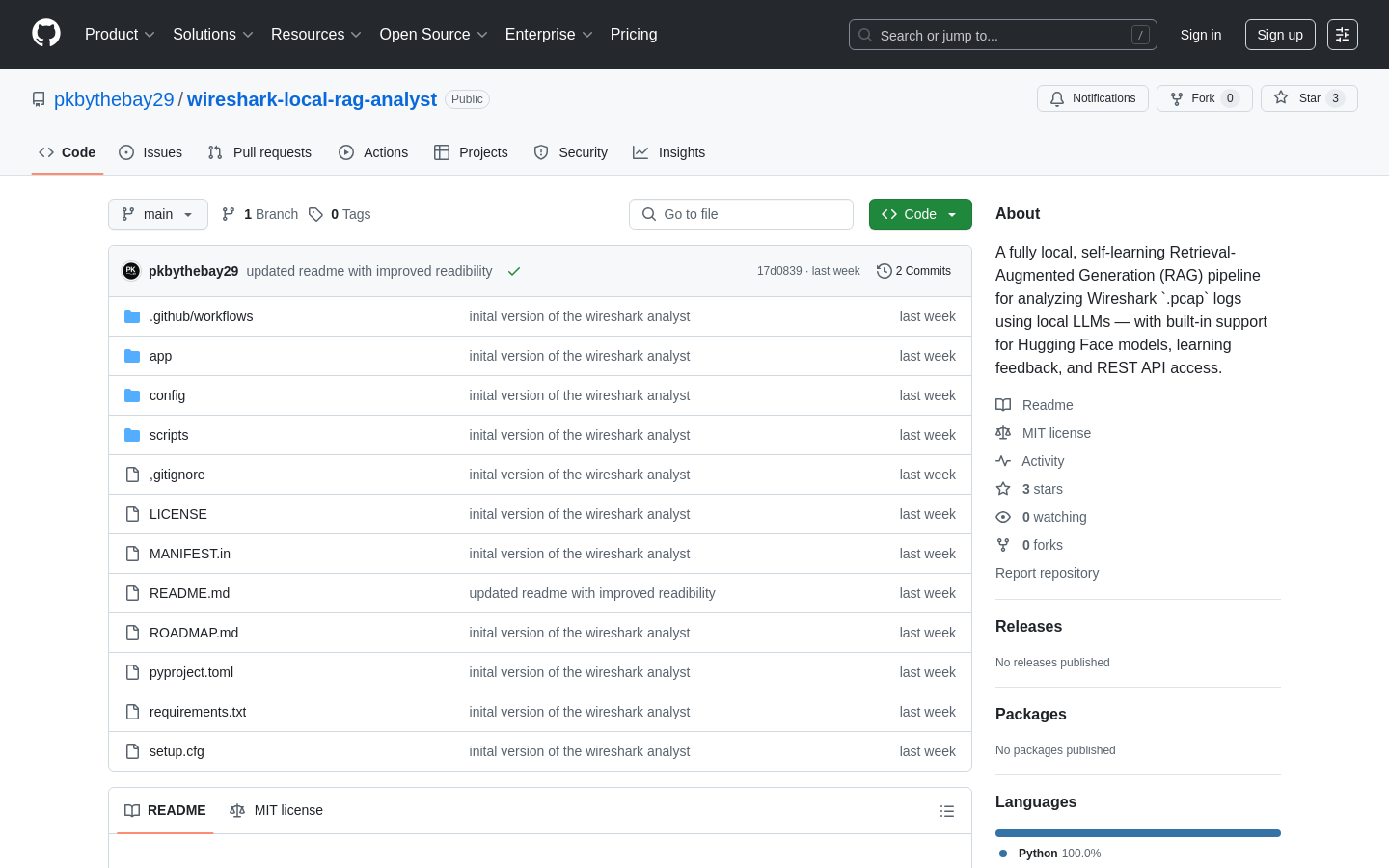Screen dimensions: 1389x868
Task: Open the scripts folder
Action: [x=169, y=435]
